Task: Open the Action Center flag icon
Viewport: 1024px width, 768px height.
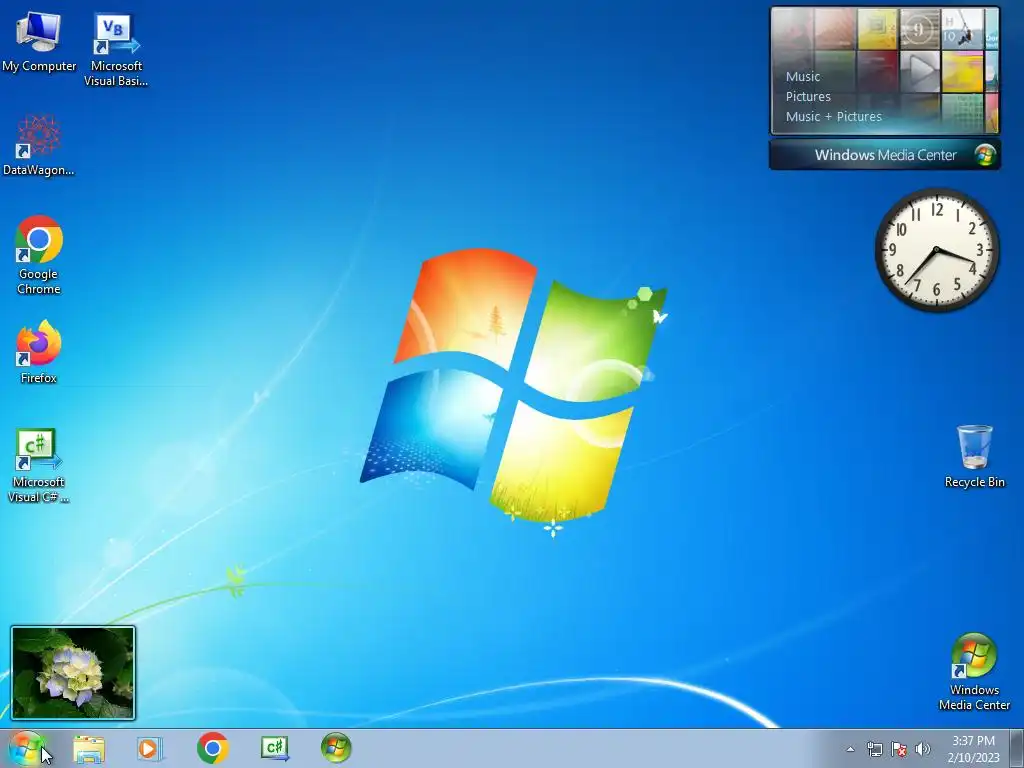Action: point(899,749)
